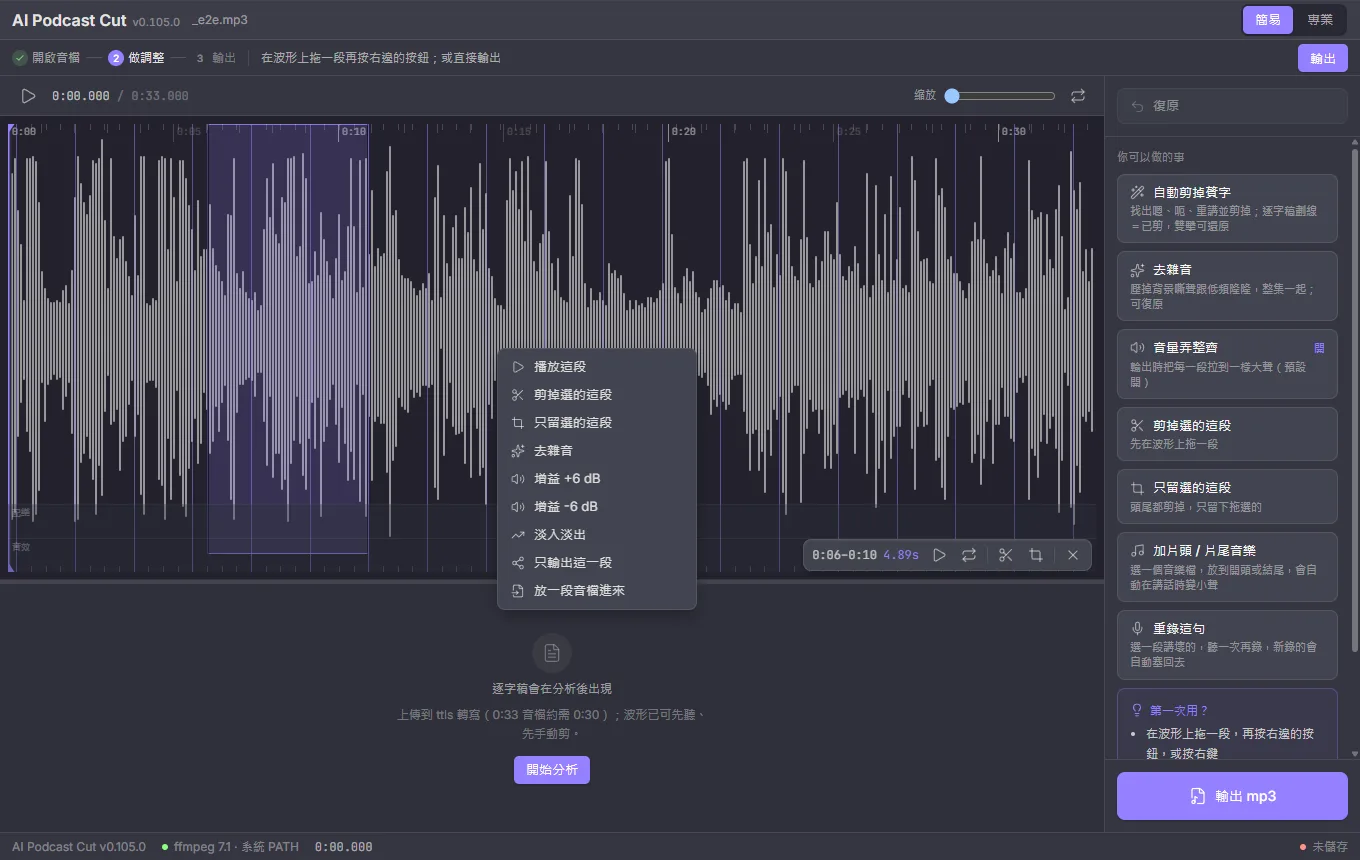The image size is (1360, 860).
Task: Click the speaker icon of 音量弄整齊
Action: coord(1137,348)
